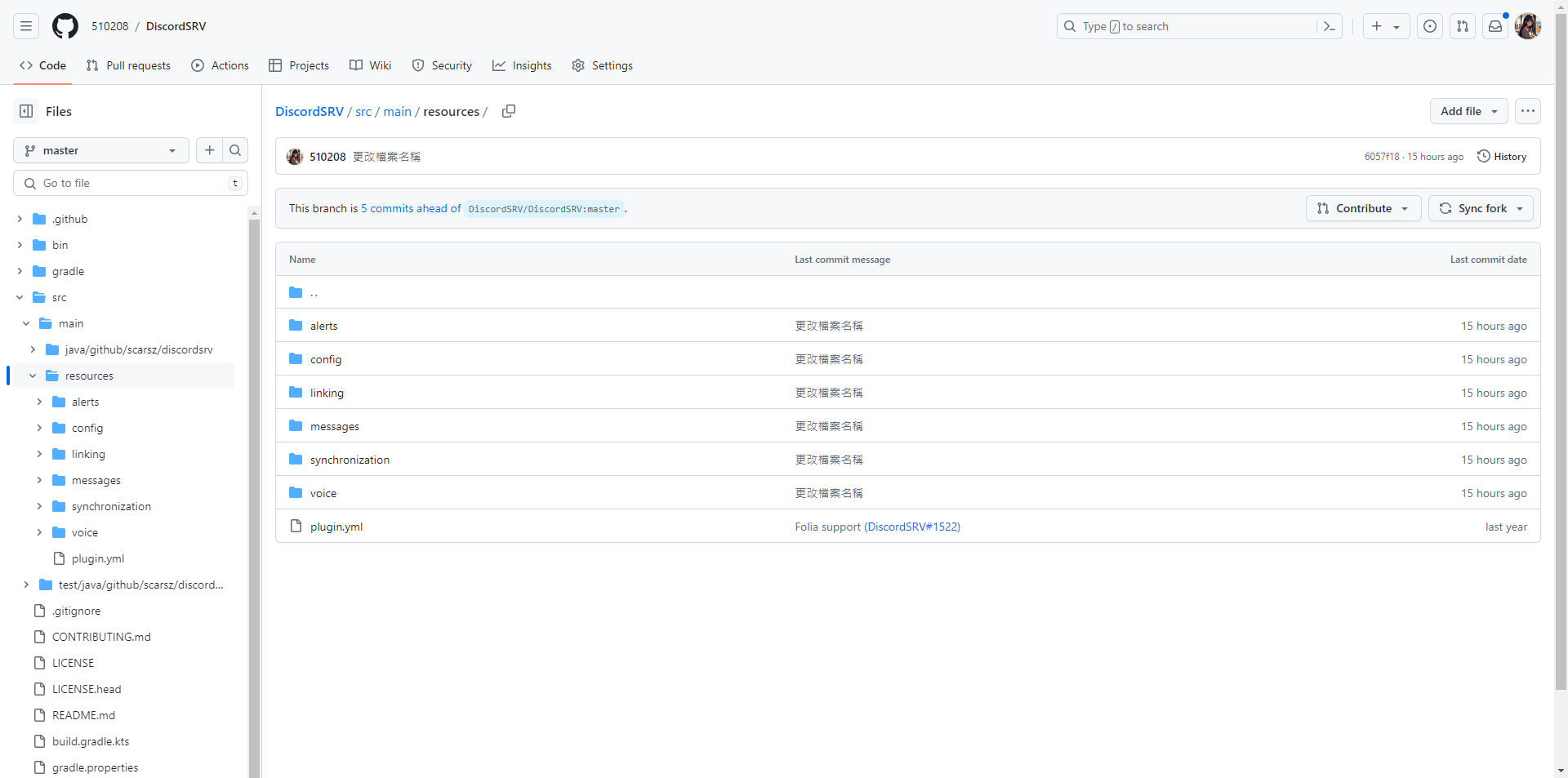Open the synchronization folder in file list

(x=350, y=460)
